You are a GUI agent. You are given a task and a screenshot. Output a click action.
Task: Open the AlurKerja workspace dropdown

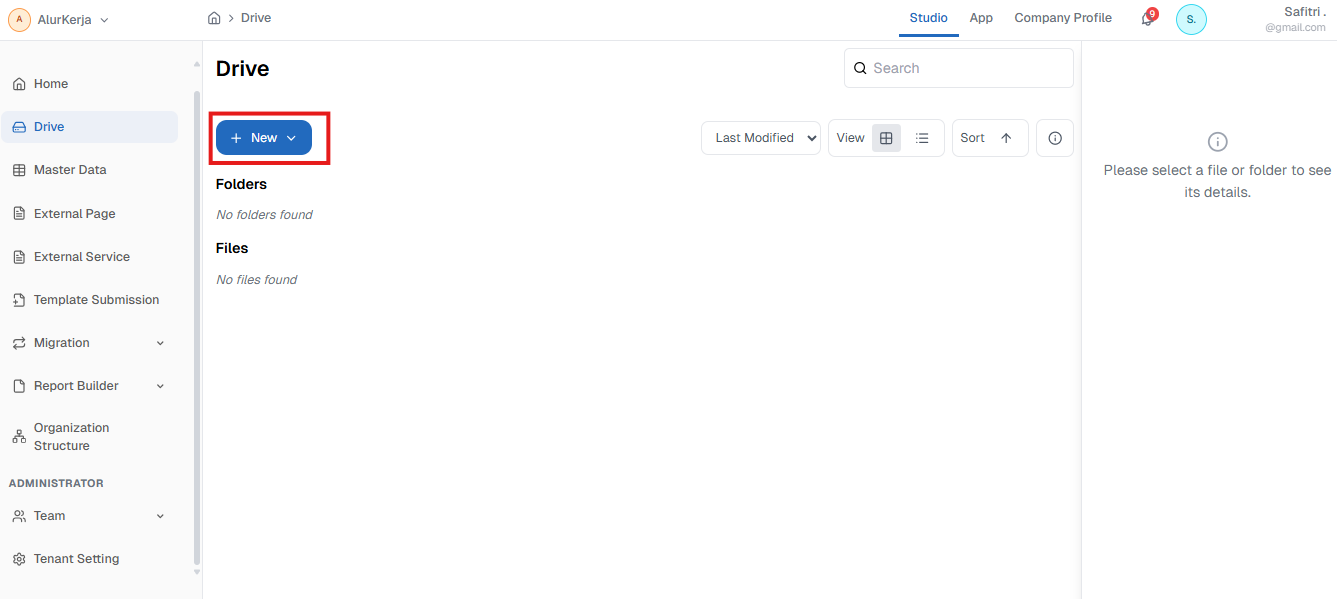click(x=59, y=19)
